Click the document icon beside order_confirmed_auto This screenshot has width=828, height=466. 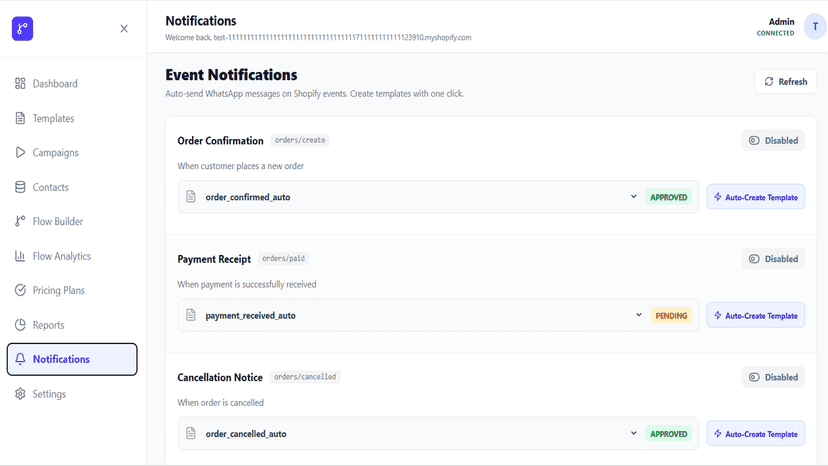(x=191, y=197)
